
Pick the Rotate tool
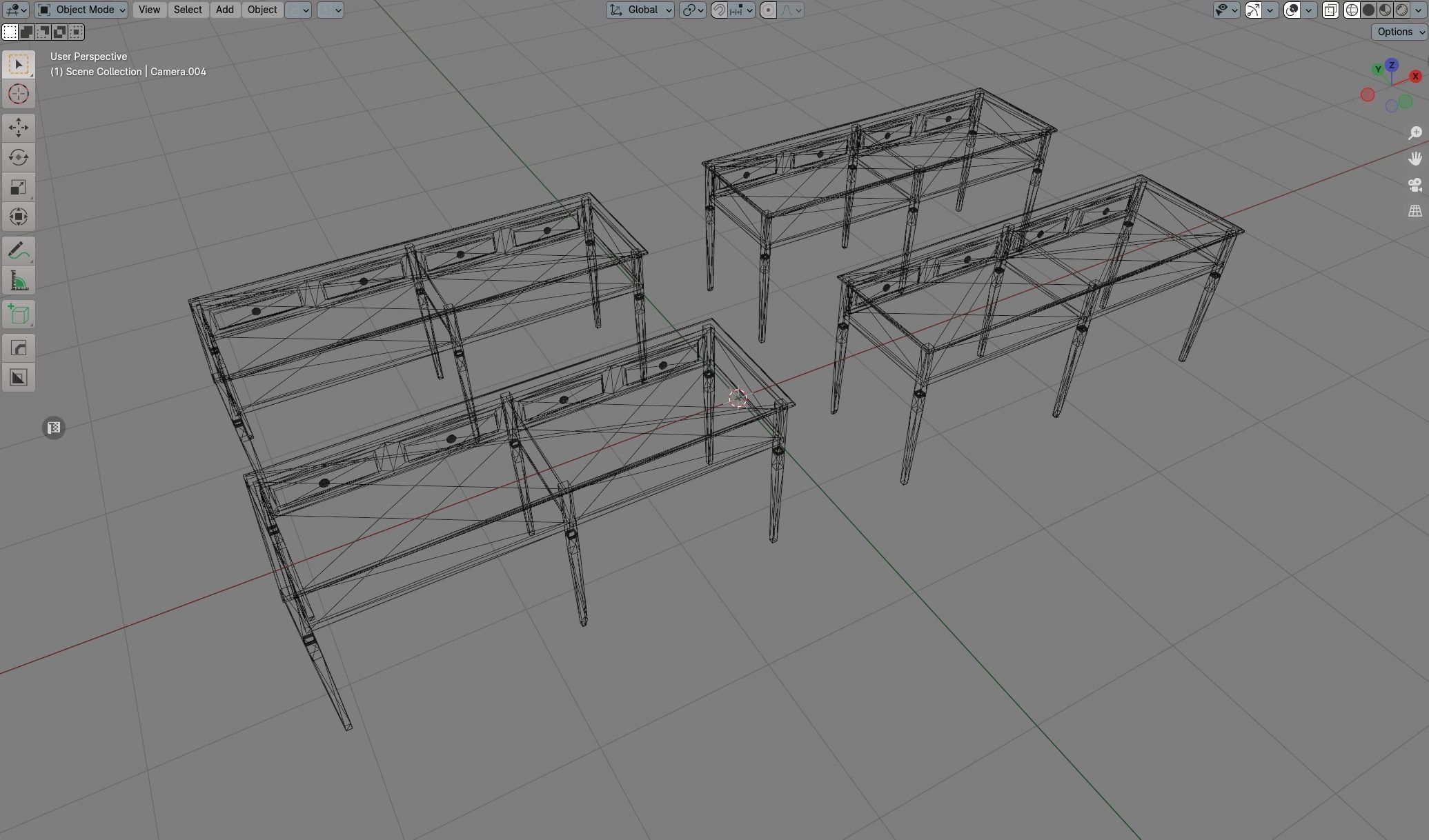click(19, 157)
